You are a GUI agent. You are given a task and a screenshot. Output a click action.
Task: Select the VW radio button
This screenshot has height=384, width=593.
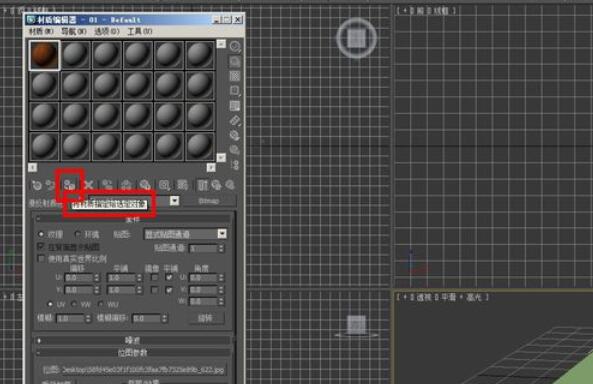(x=74, y=304)
